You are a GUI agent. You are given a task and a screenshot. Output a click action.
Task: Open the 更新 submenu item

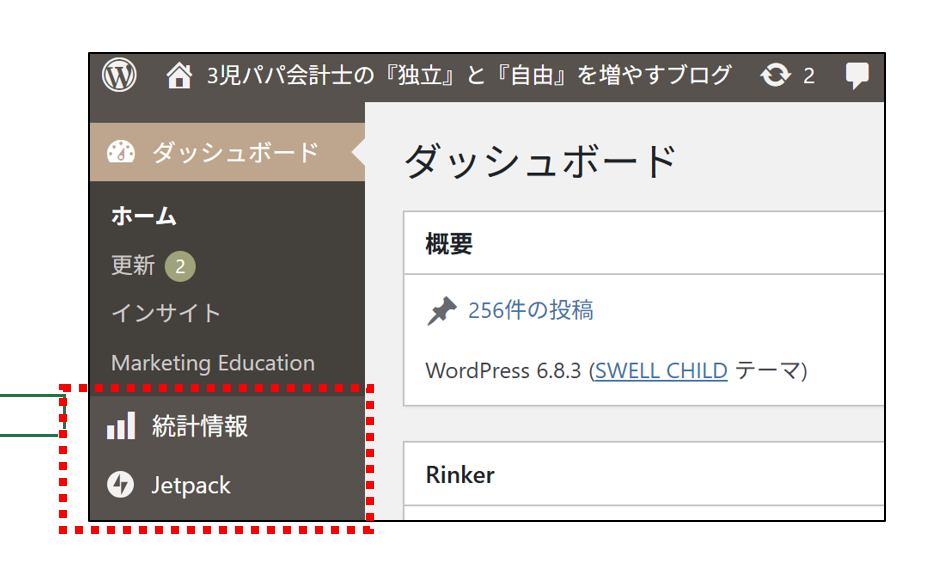133,266
